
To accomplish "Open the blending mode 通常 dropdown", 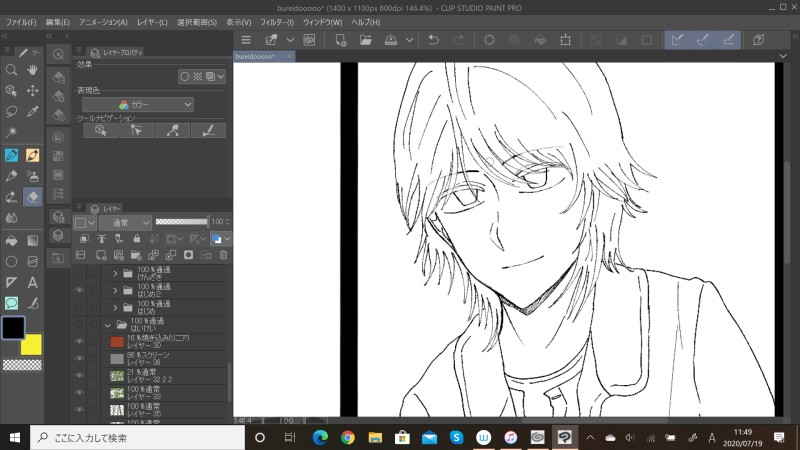I will point(124,221).
